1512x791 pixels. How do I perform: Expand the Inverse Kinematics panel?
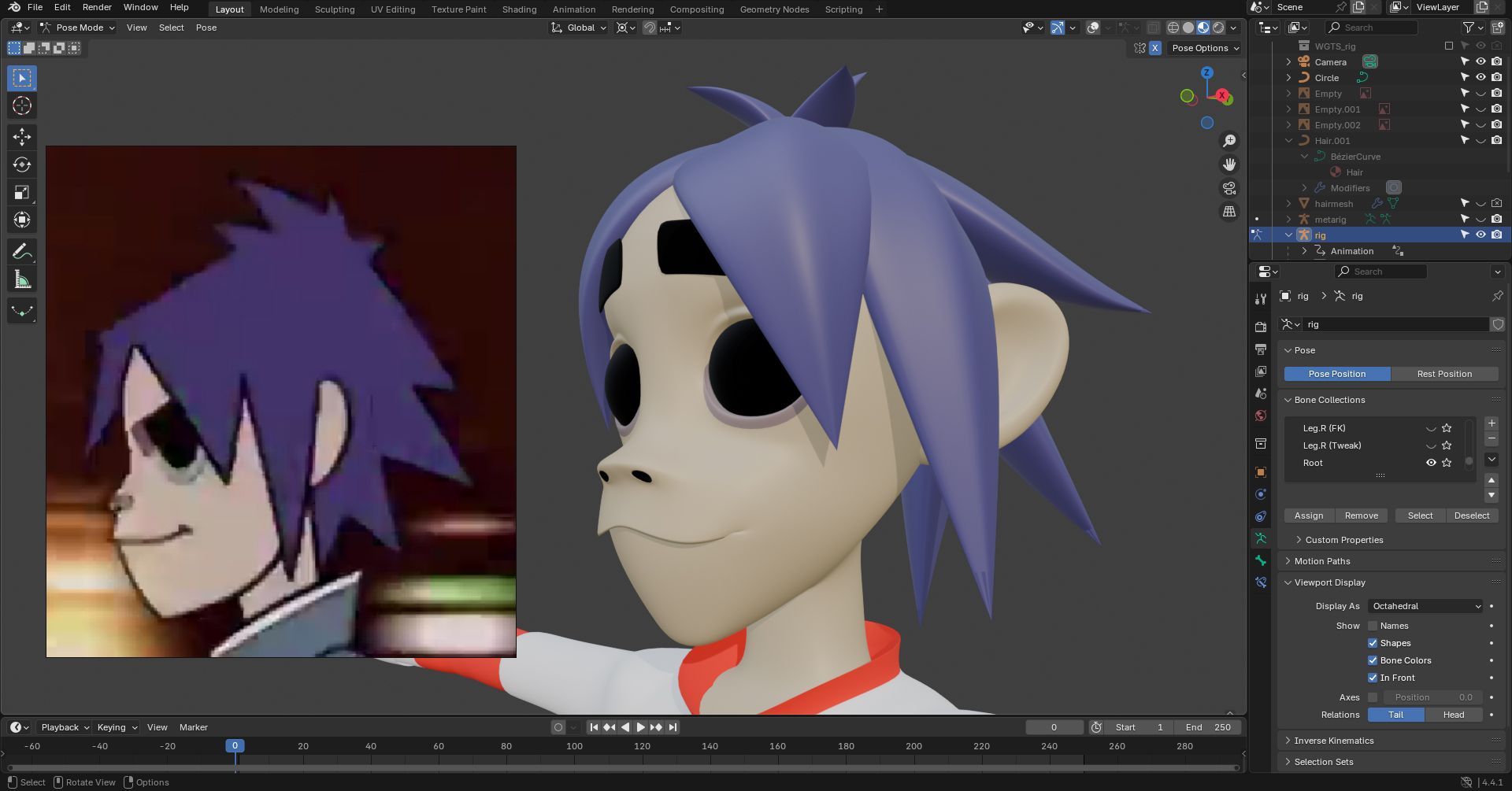[x=1333, y=741]
